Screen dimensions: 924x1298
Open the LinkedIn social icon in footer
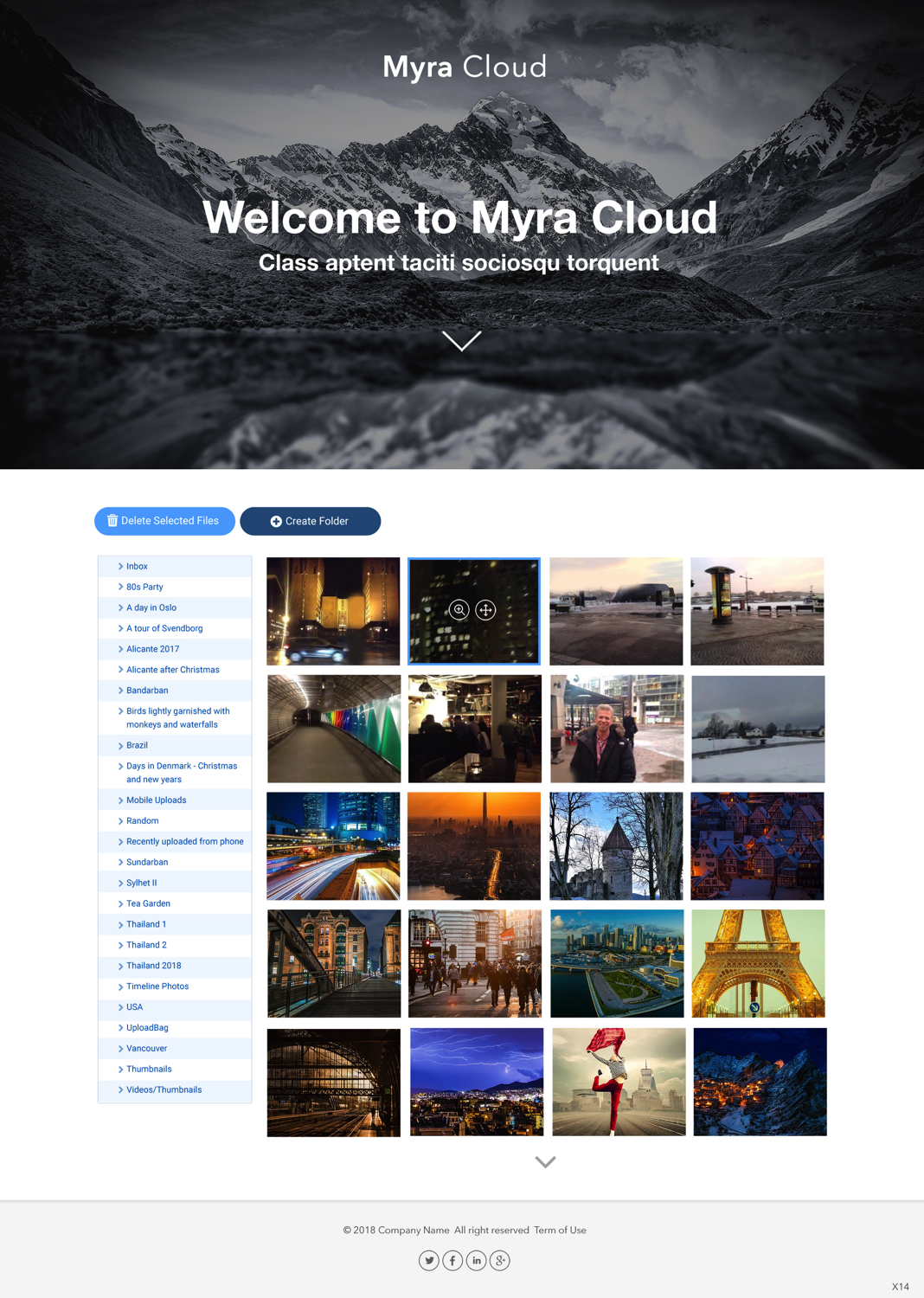(x=477, y=1261)
